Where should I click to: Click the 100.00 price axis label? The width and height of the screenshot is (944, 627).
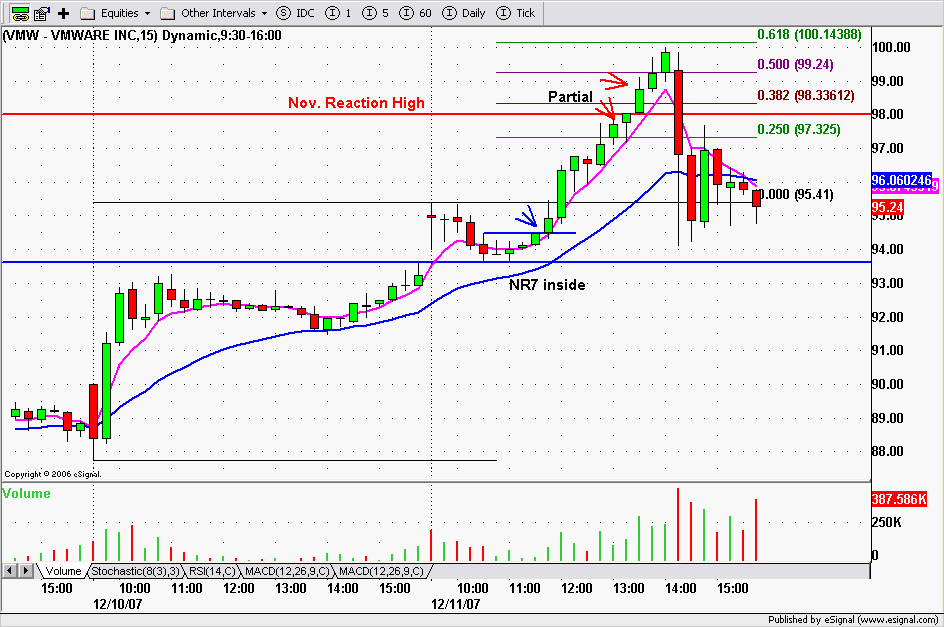(891, 48)
